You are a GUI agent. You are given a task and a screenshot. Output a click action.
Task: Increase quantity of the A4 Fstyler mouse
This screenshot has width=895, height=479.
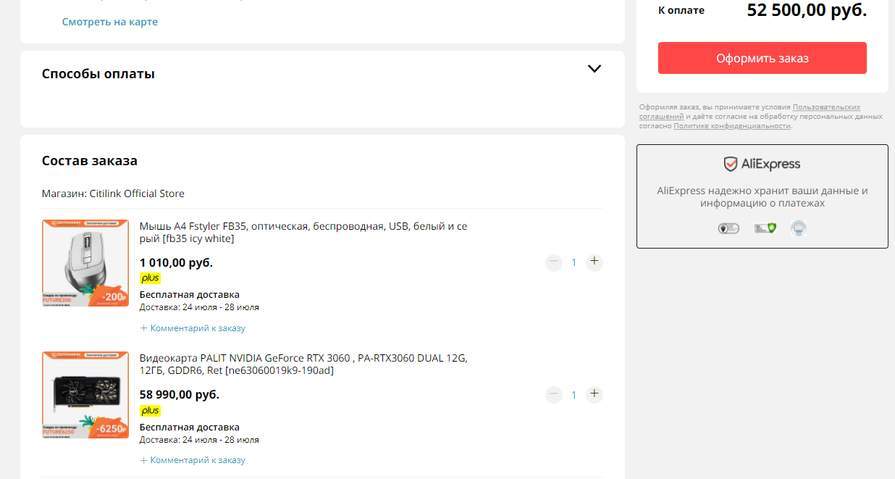(594, 261)
